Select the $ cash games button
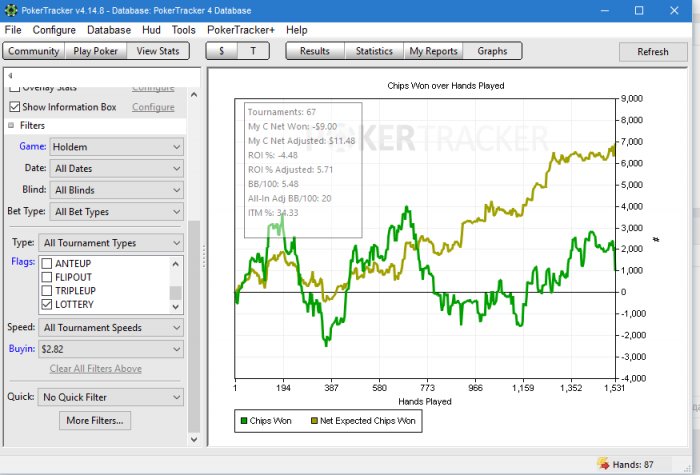This screenshot has width=700, height=475. tap(221, 51)
